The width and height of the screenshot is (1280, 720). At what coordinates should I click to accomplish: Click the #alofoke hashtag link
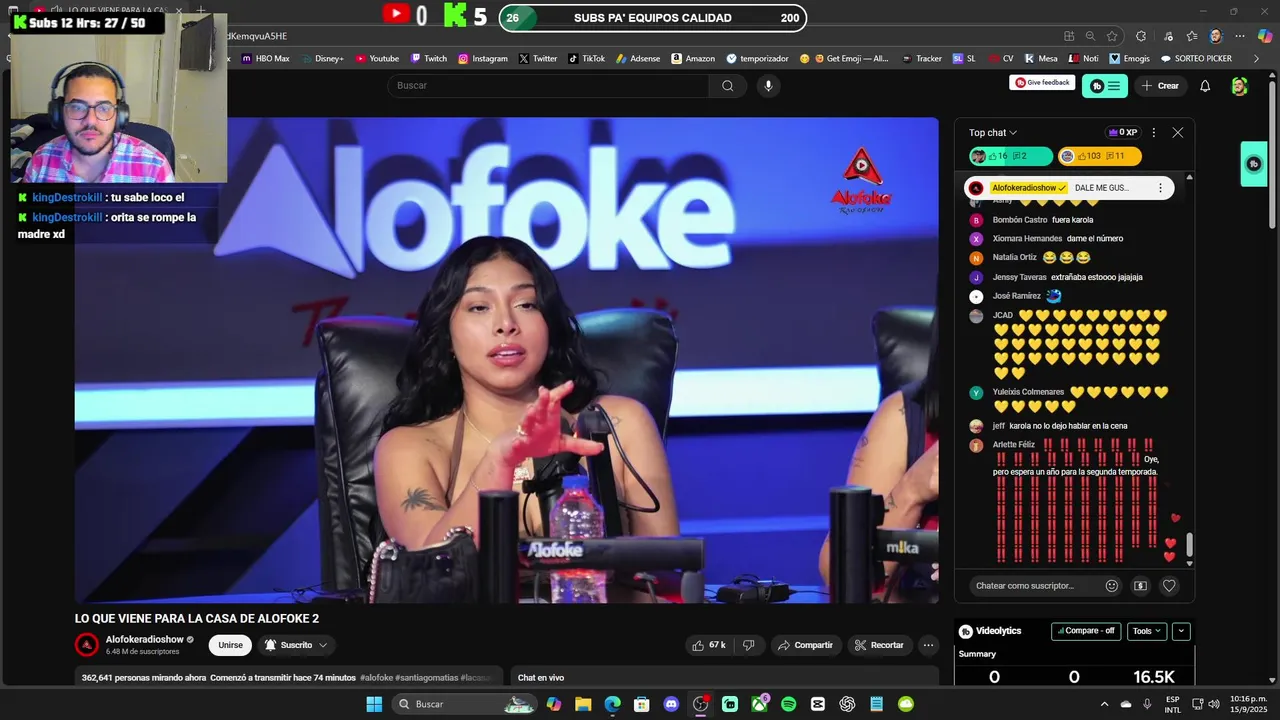[377, 678]
